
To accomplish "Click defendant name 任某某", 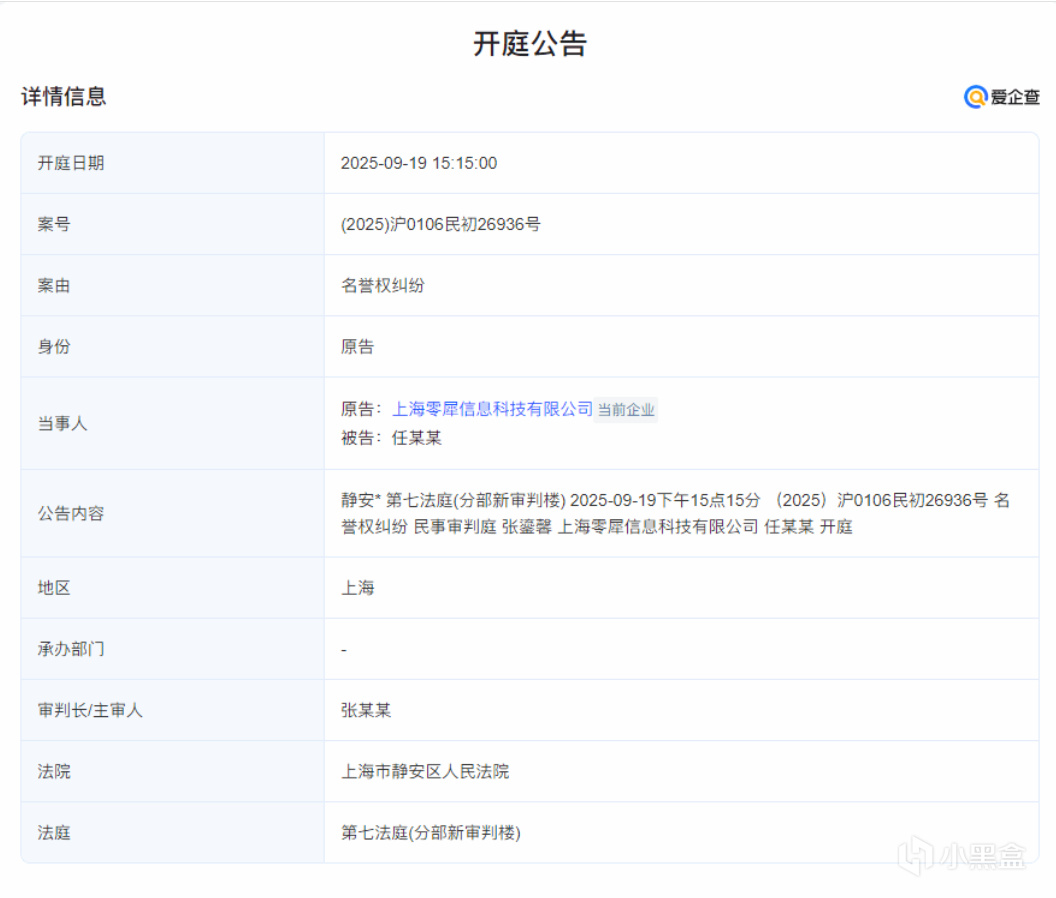I will pos(417,438).
